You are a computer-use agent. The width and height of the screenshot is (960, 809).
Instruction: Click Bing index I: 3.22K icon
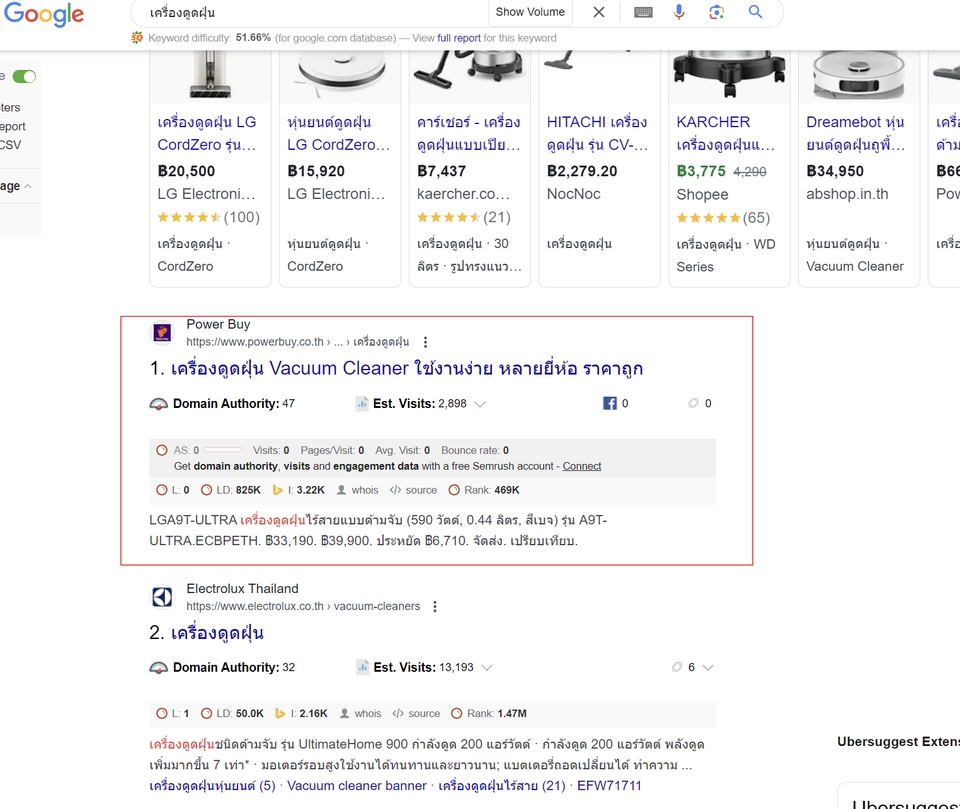coord(277,490)
